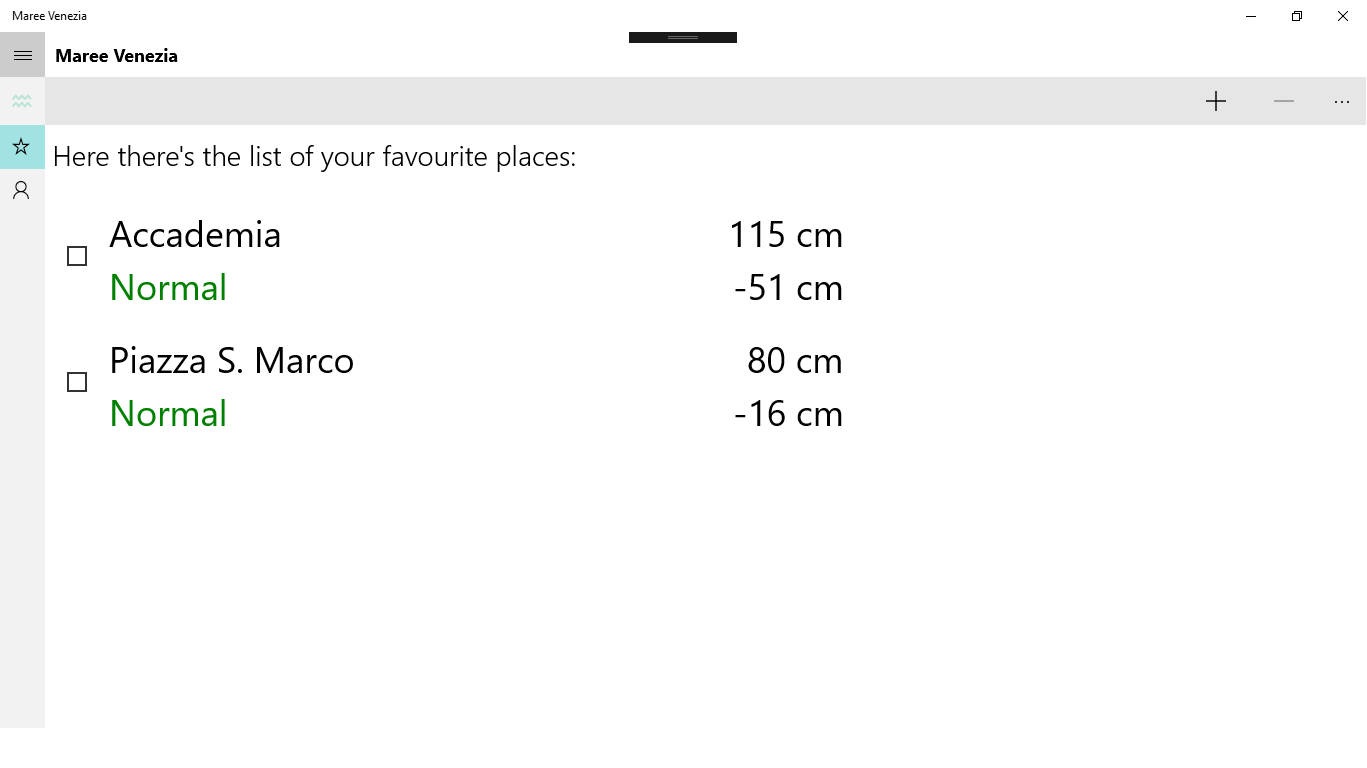This screenshot has width=1367, height=768.
Task: Click the Normal status under Accademia
Action: (x=168, y=288)
